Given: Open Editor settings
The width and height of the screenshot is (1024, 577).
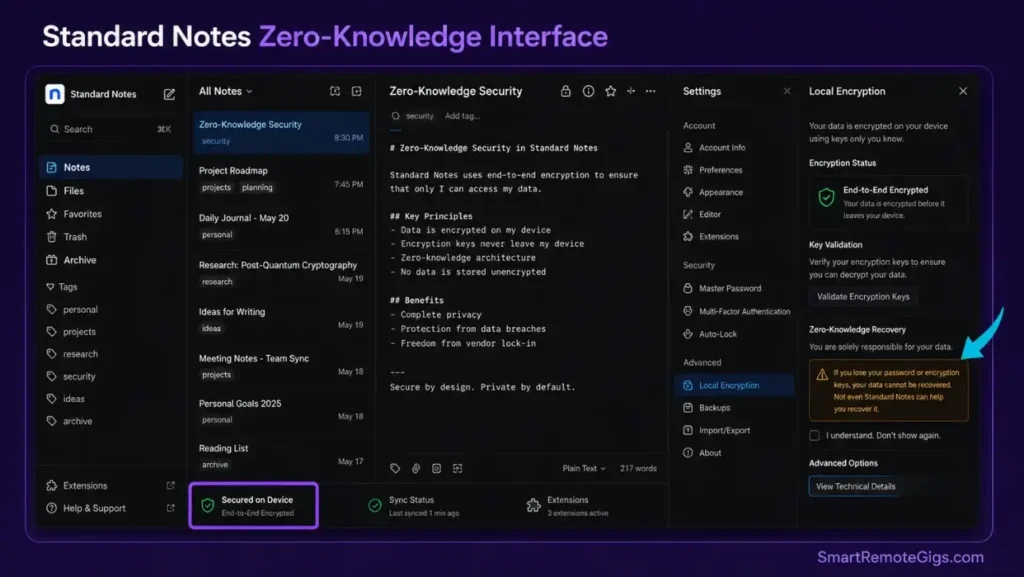Looking at the screenshot, I should (702, 214).
